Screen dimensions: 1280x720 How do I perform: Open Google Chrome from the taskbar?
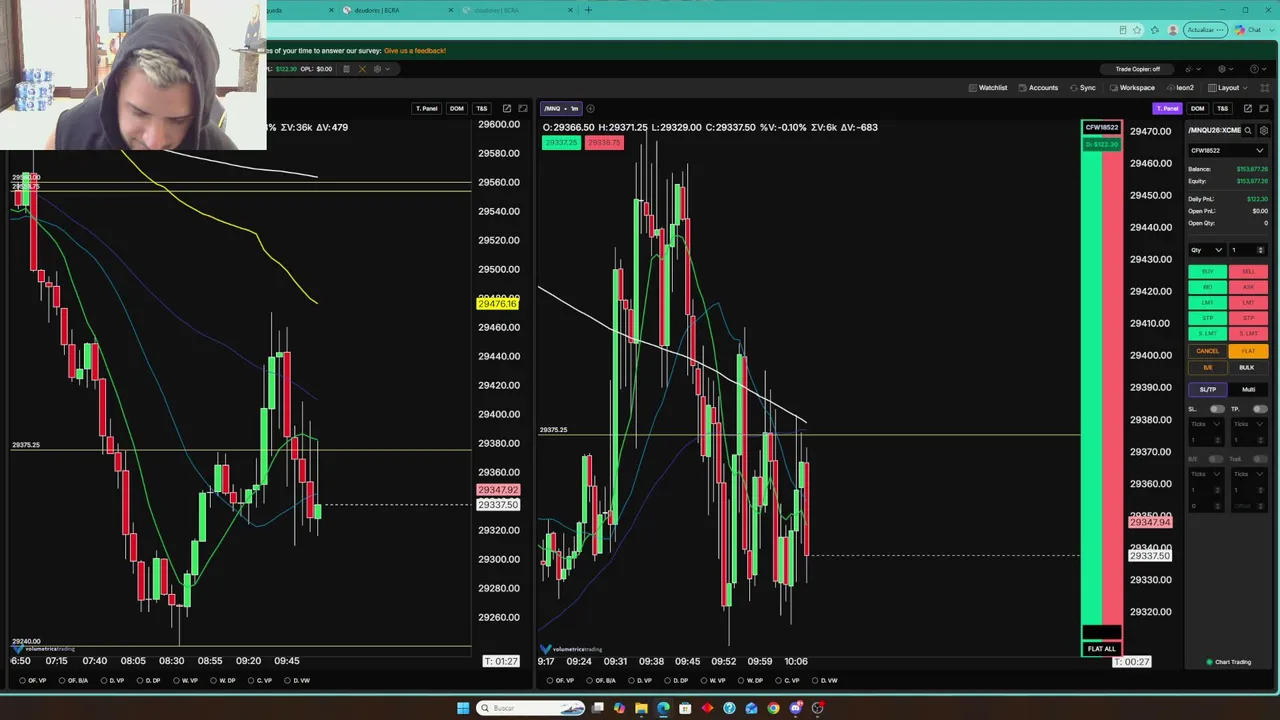773,708
